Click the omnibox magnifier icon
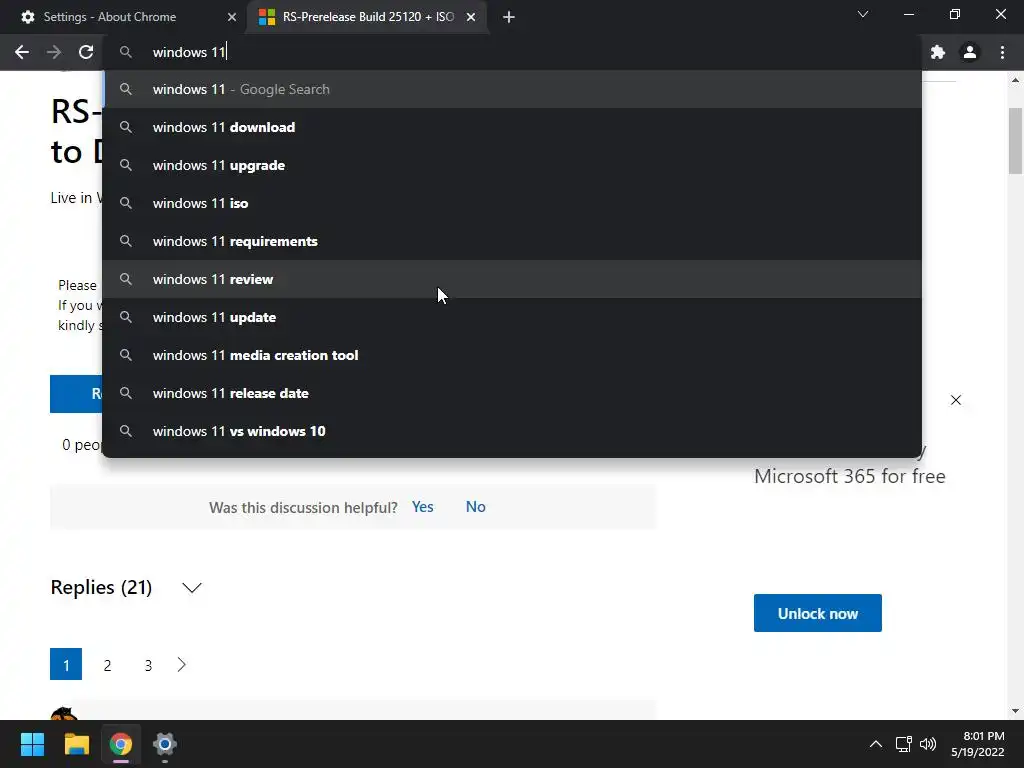 (x=126, y=52)
